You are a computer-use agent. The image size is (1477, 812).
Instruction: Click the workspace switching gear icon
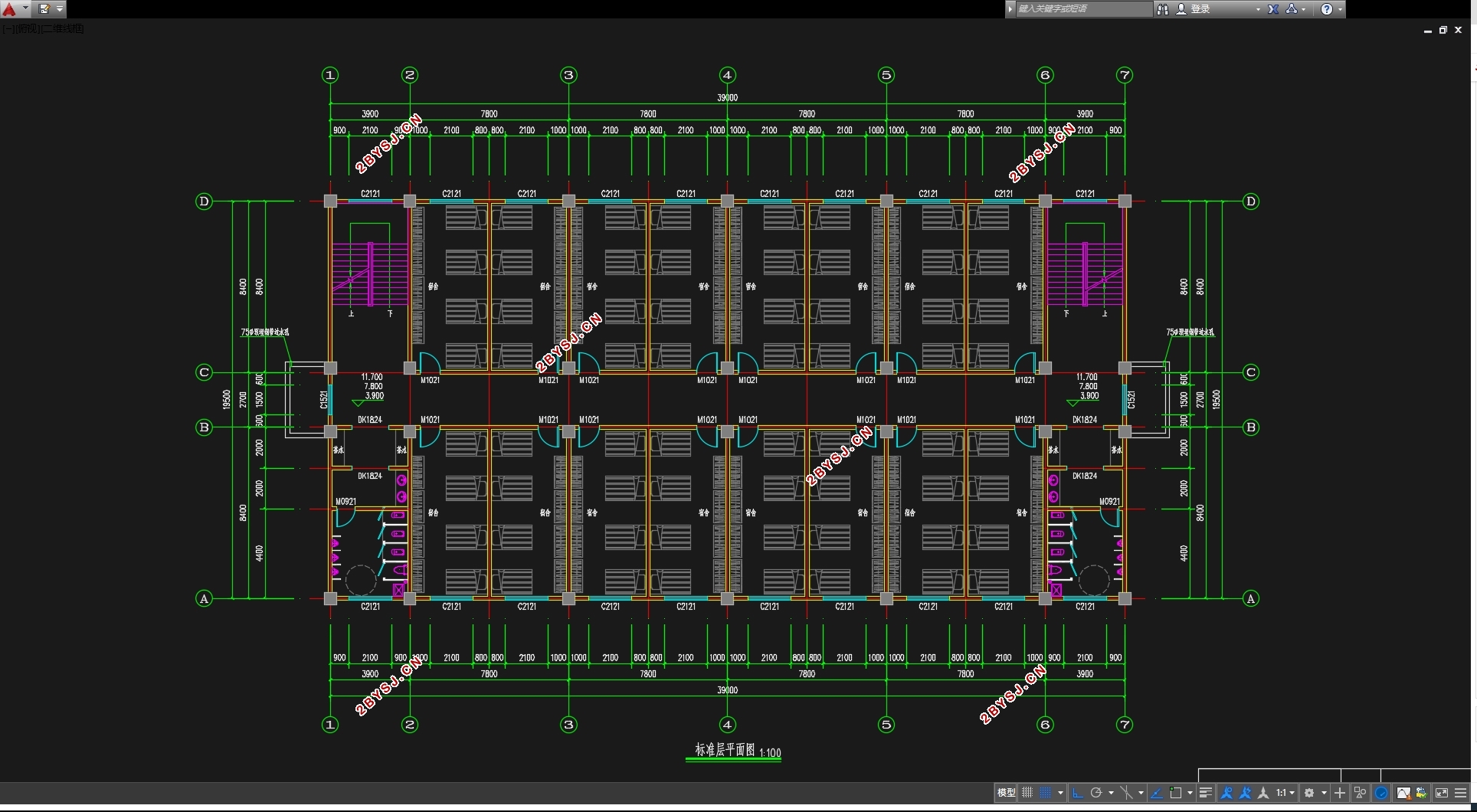click(x=1309, y=793)
